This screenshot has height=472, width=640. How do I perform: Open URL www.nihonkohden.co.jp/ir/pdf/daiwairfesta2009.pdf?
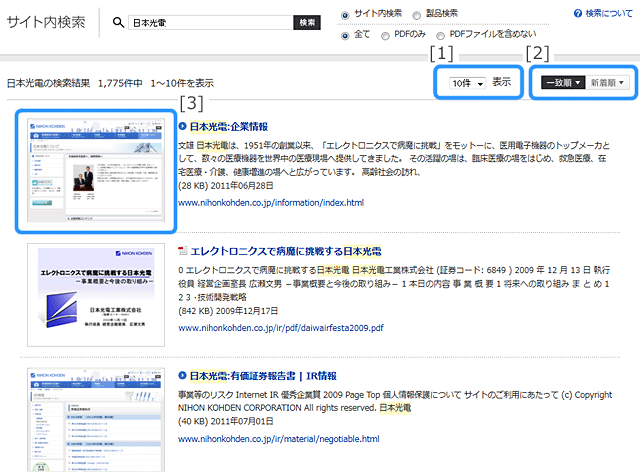coord(281,327)
